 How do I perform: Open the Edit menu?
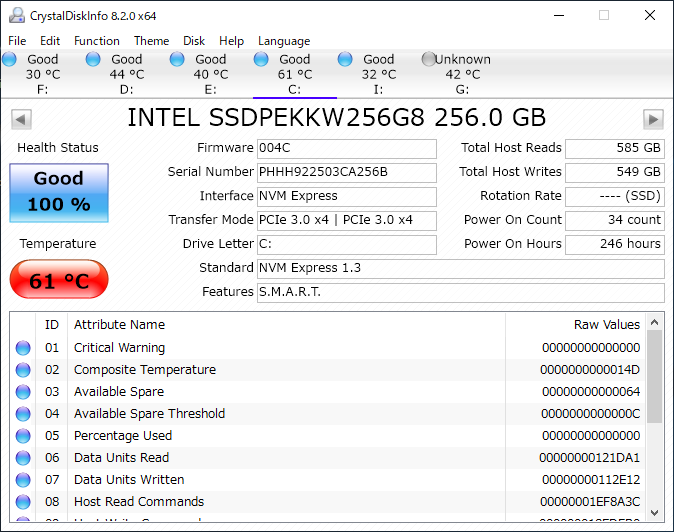(50, 41)
